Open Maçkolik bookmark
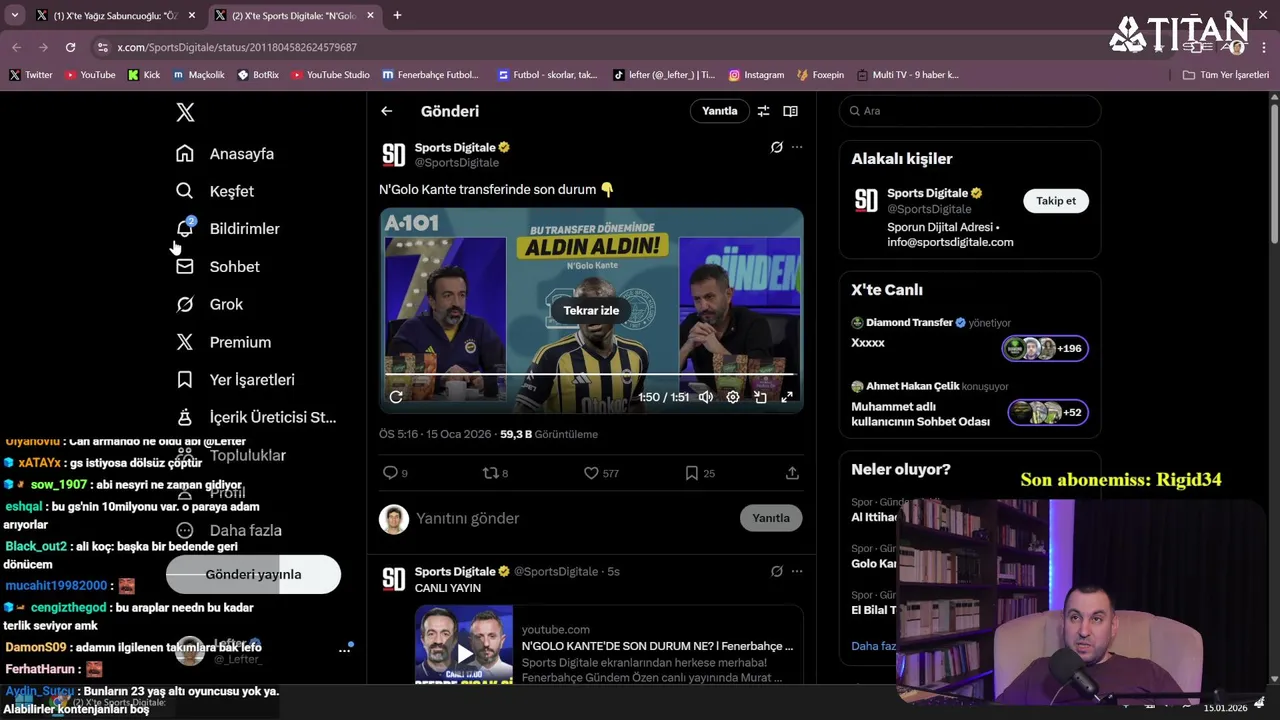The image size is (1280, 720). (199, 75)
